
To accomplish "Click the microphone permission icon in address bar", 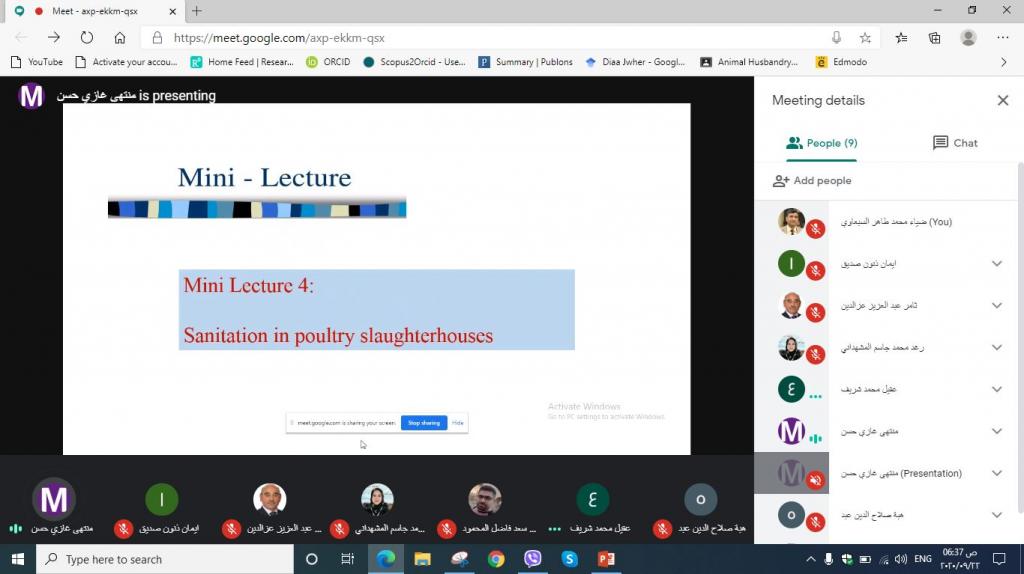I will click(x=836, y=38).
